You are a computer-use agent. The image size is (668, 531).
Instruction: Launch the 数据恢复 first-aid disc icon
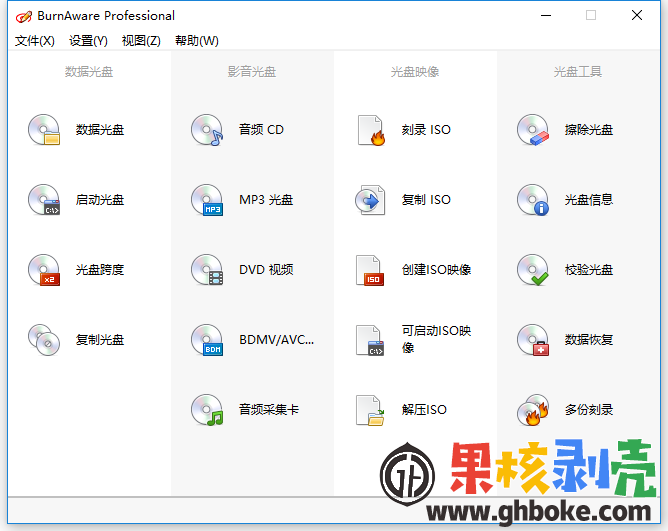(x=533, y=340)
